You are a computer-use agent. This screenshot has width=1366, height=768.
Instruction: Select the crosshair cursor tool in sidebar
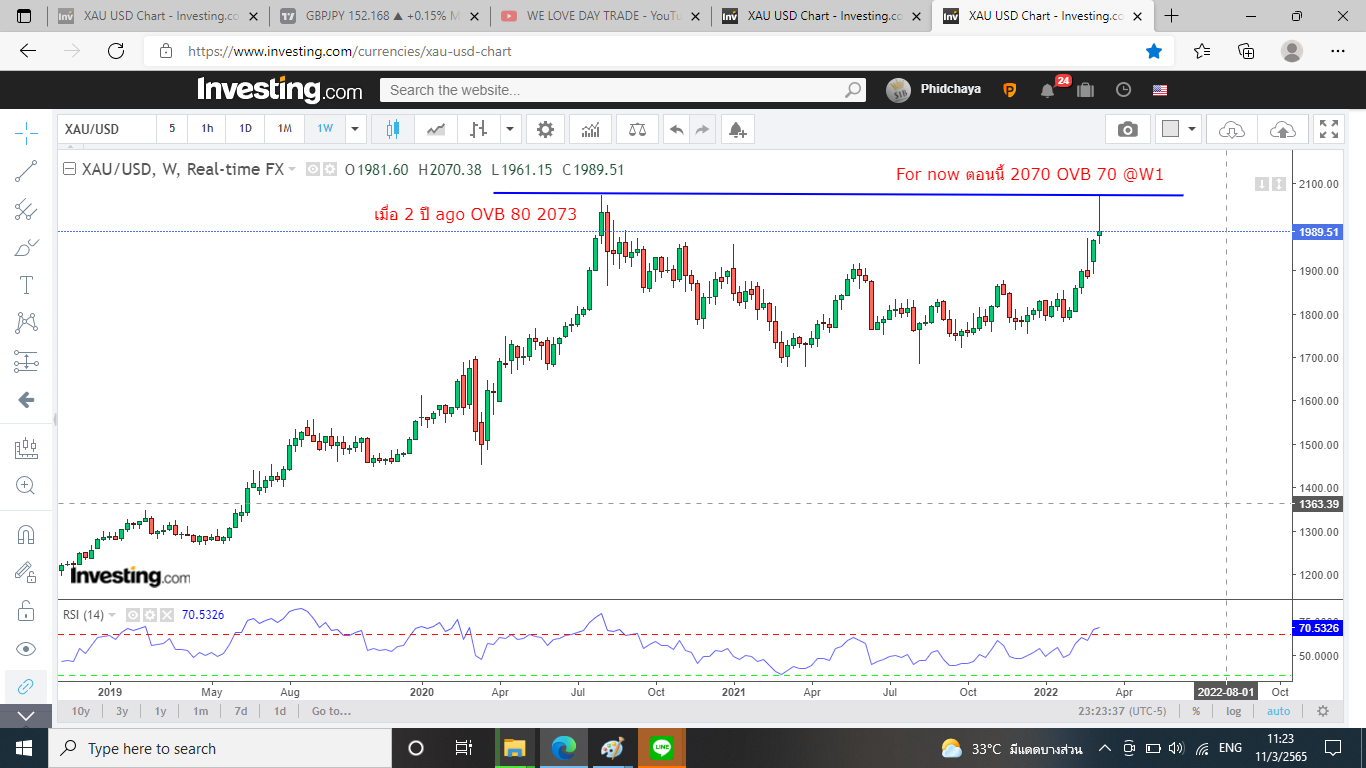[x=26, y=132]
